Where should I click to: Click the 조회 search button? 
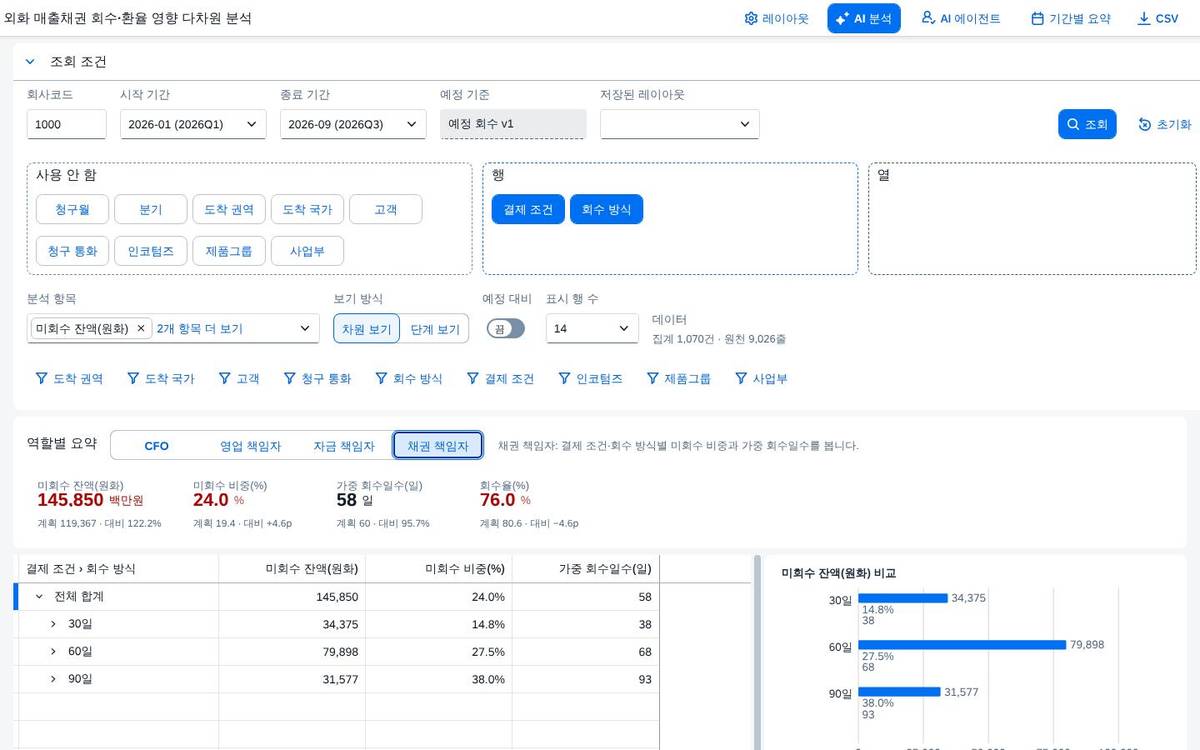pyautogui.click(x=1087, y=124)
